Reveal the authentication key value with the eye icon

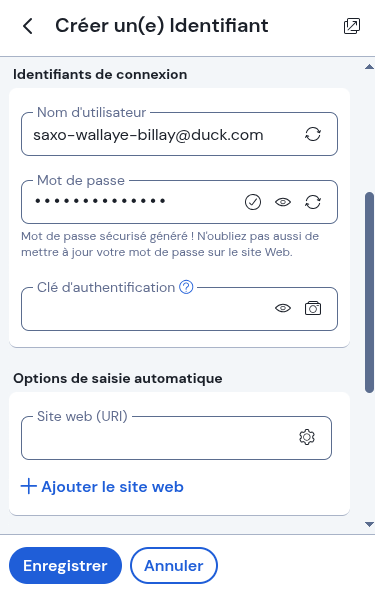283,308
